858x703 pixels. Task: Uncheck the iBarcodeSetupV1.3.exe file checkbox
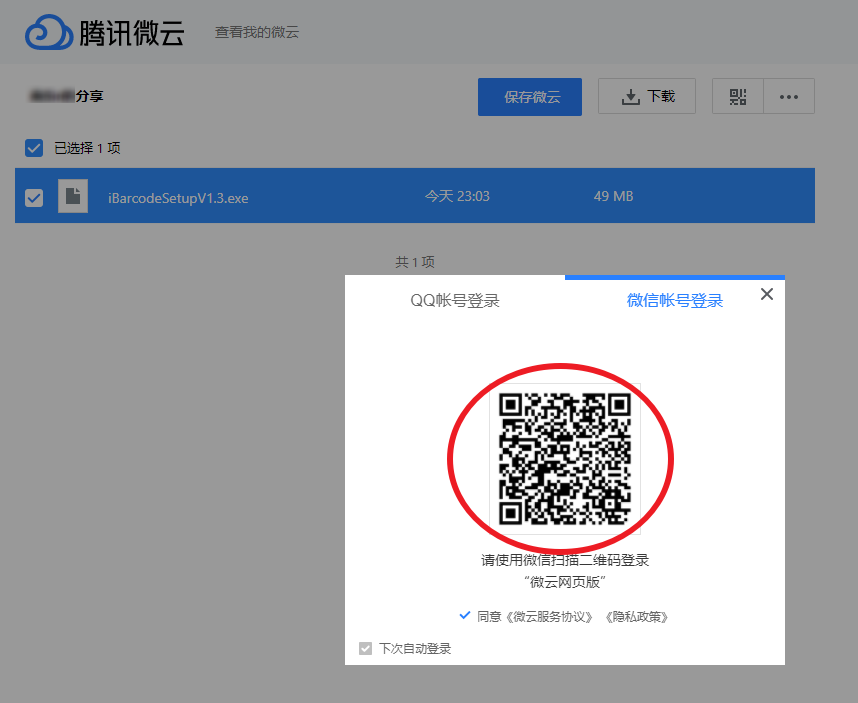(x=34, y=197)
